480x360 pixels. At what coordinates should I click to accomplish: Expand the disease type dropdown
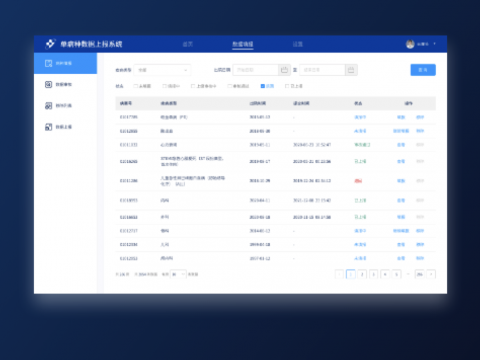click(162, 70)
